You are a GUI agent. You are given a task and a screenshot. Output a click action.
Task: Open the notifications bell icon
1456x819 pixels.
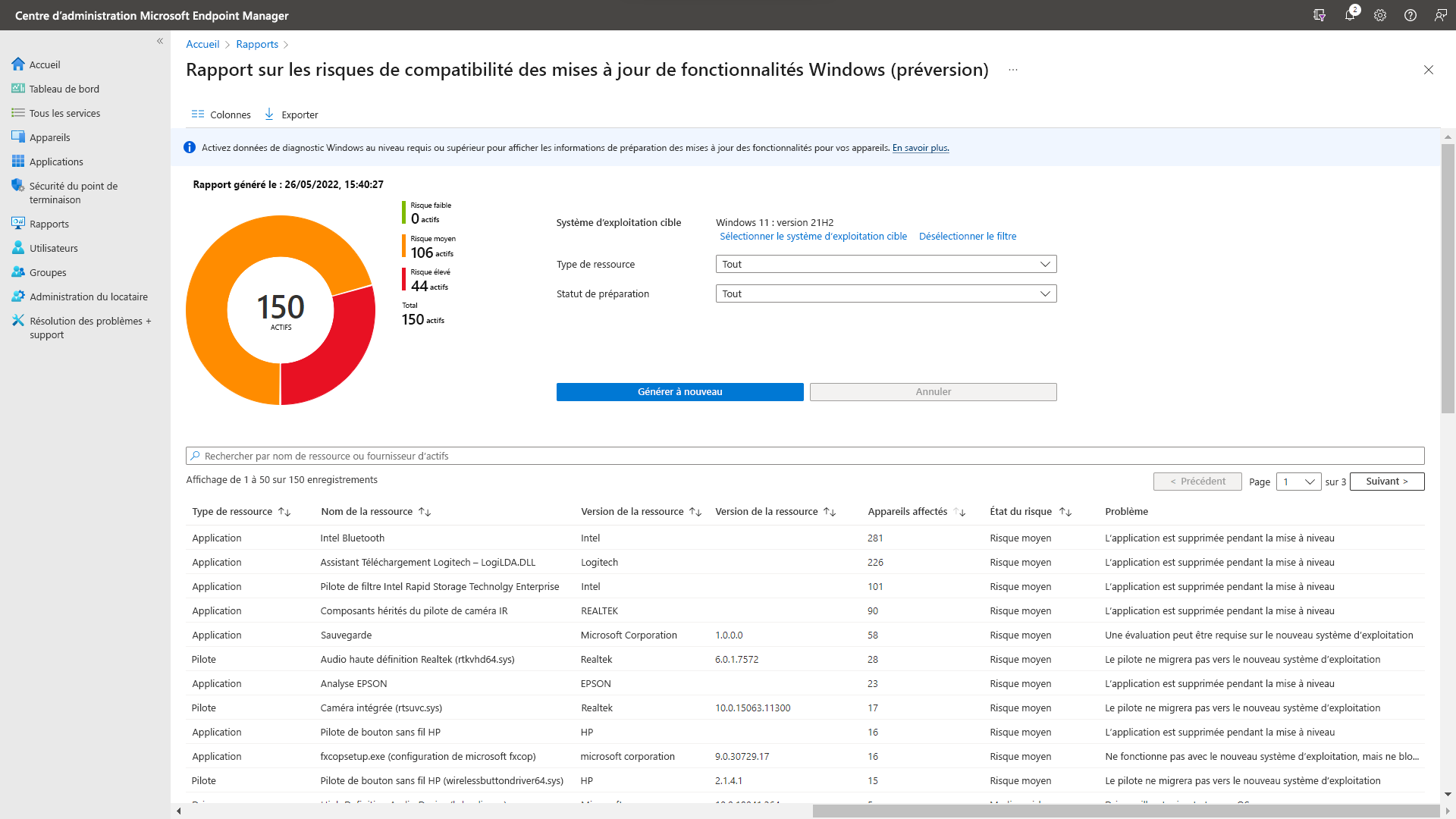tap(1350, 15)
